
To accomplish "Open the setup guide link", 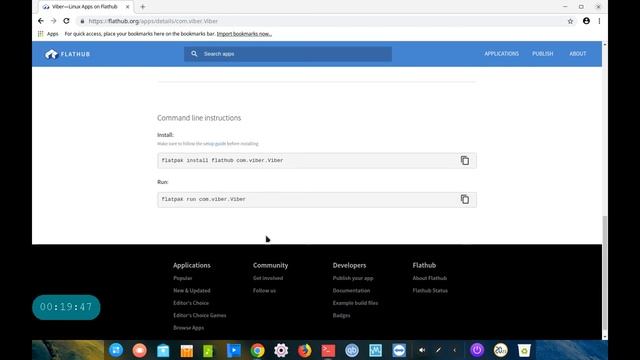I will coord(214,144).
